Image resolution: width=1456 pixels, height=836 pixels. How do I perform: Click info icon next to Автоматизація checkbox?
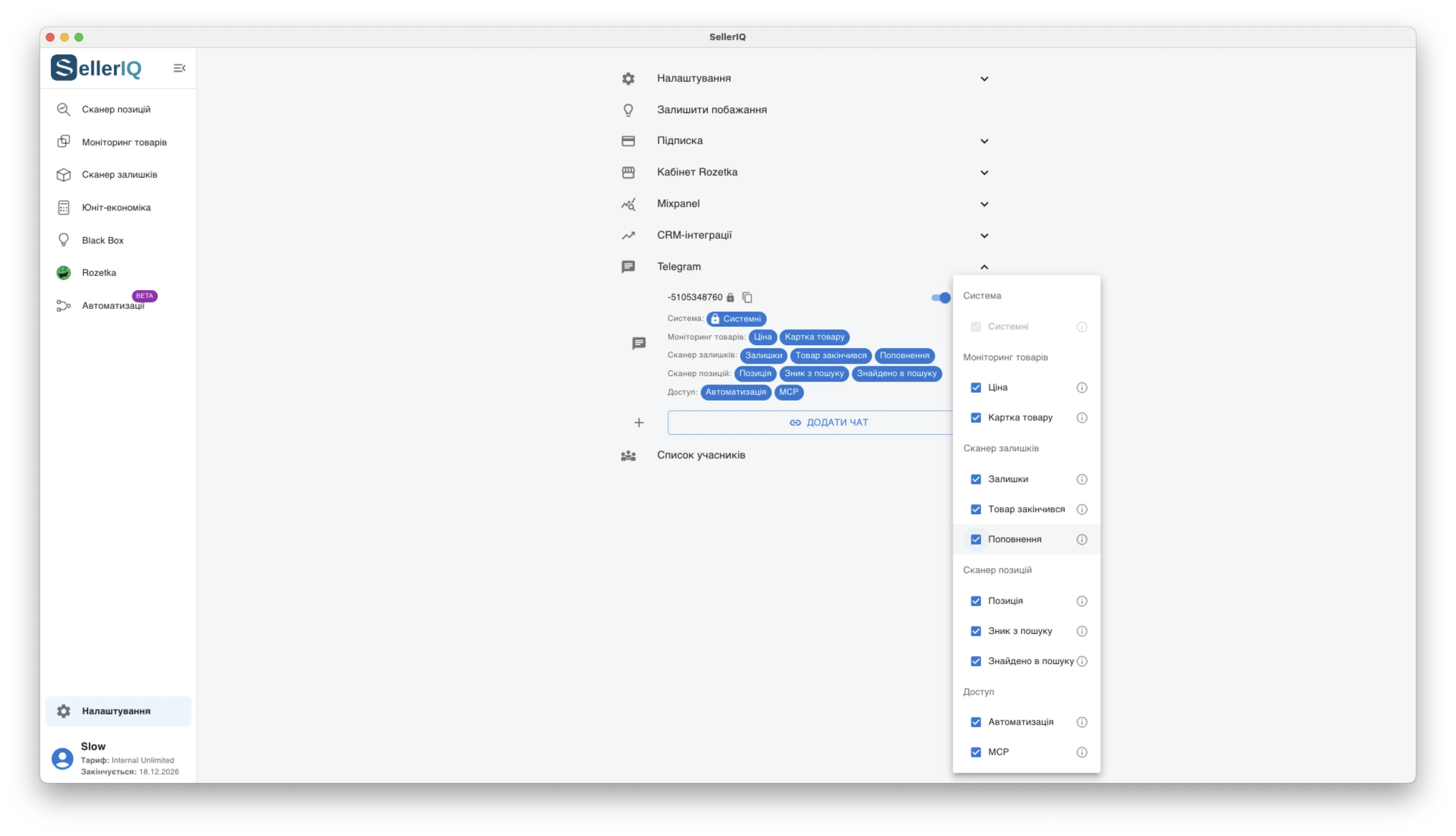click(1082, 722)
